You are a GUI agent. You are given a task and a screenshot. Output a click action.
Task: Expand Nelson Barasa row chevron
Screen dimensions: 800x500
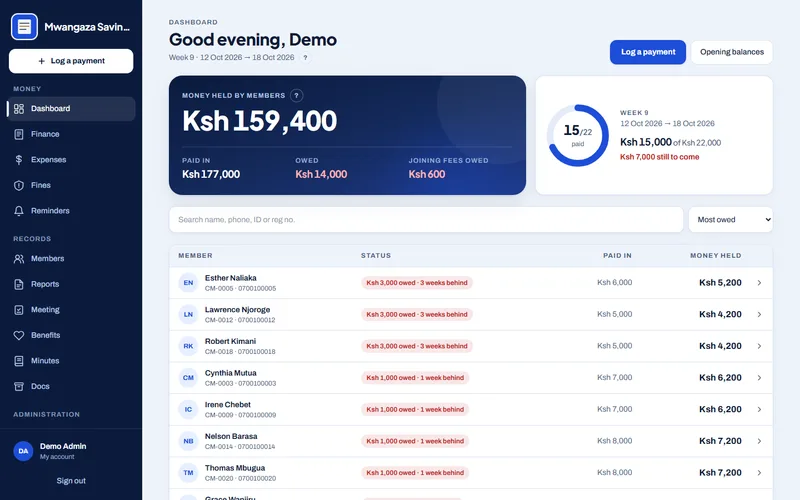tap(759, 441)
